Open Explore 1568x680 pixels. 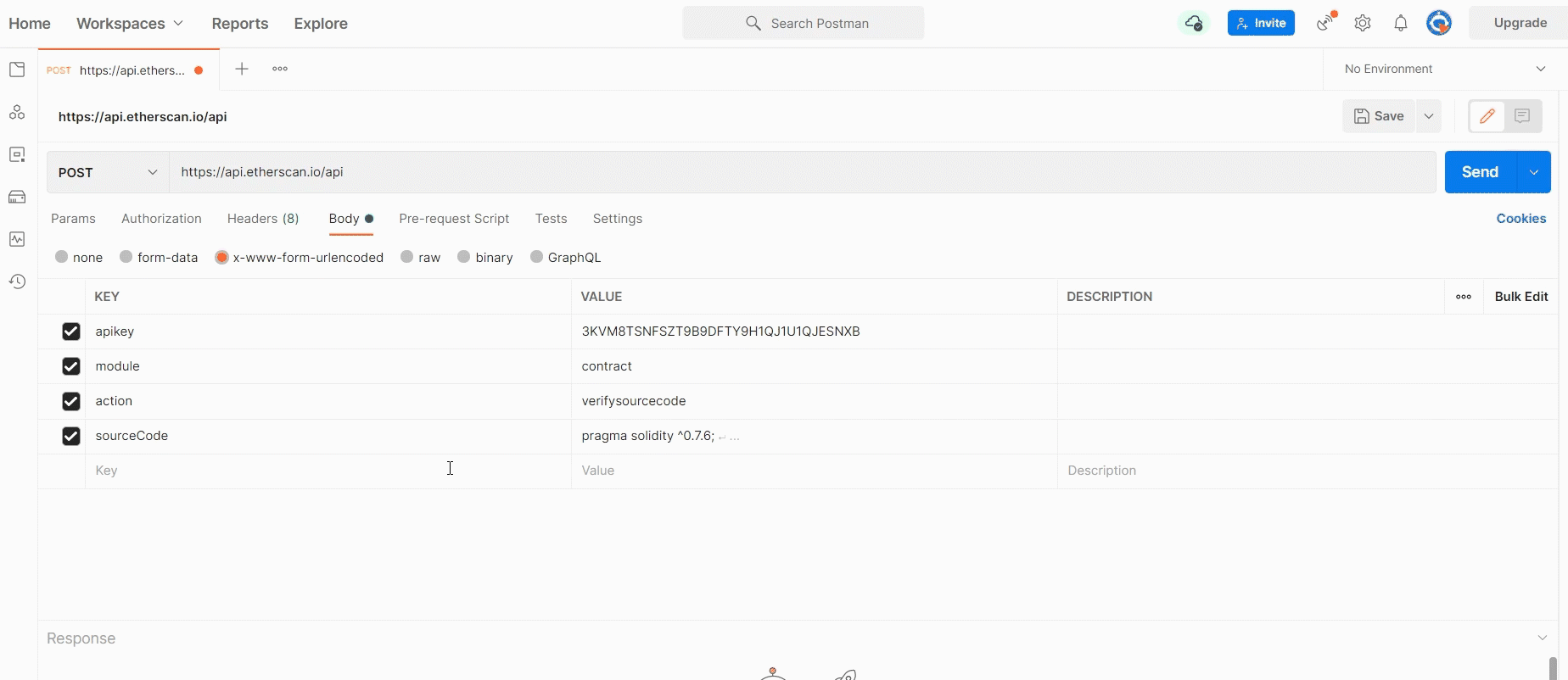click(x=321, y=24)
